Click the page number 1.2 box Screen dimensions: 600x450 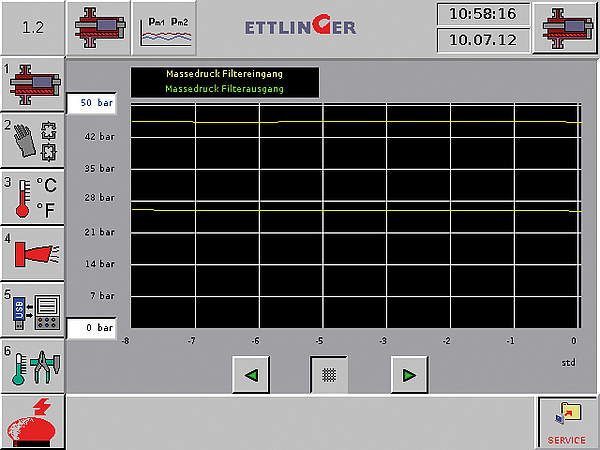click(x=32, y=27)
